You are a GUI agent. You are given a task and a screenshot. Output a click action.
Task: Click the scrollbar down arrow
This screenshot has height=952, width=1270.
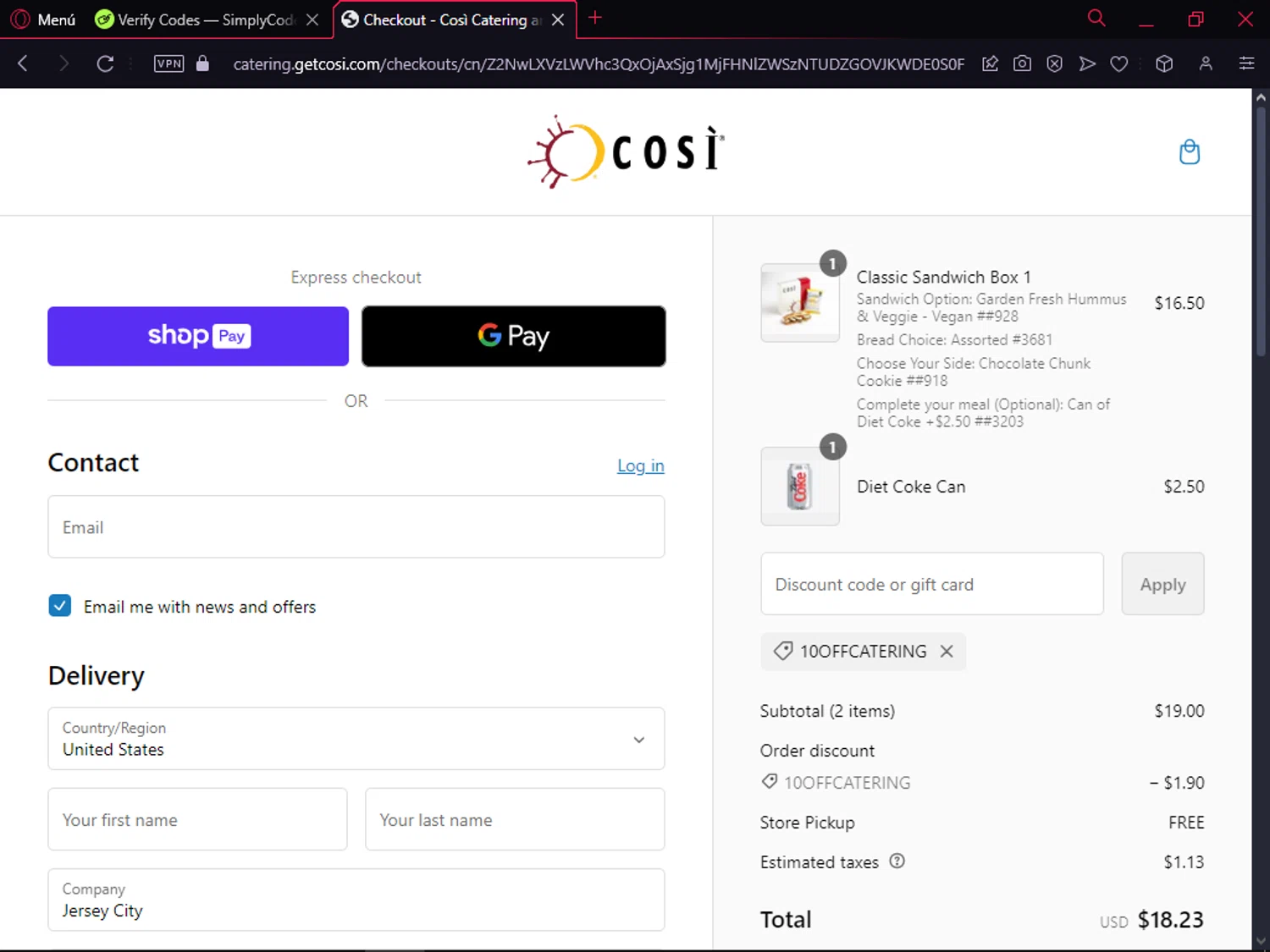tap(1261, 942)
